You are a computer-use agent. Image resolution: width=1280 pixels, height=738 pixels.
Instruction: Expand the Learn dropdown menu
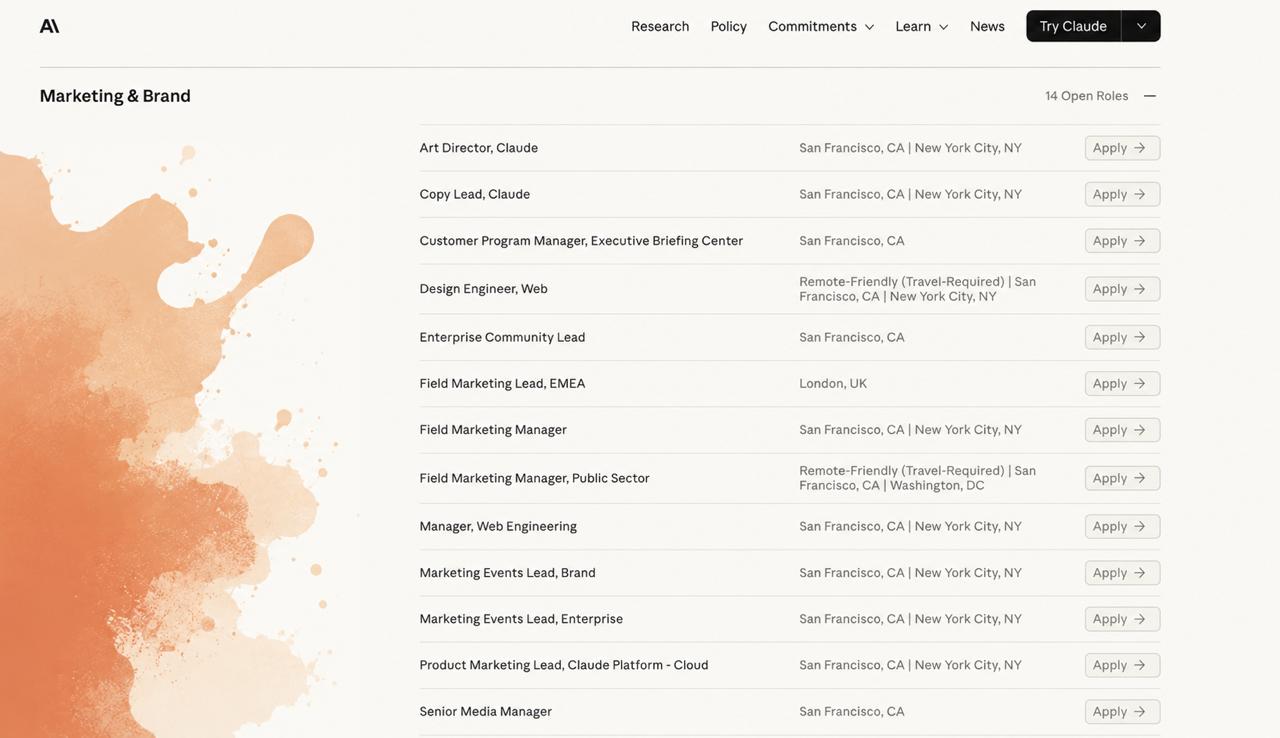(x=922, y=26)
